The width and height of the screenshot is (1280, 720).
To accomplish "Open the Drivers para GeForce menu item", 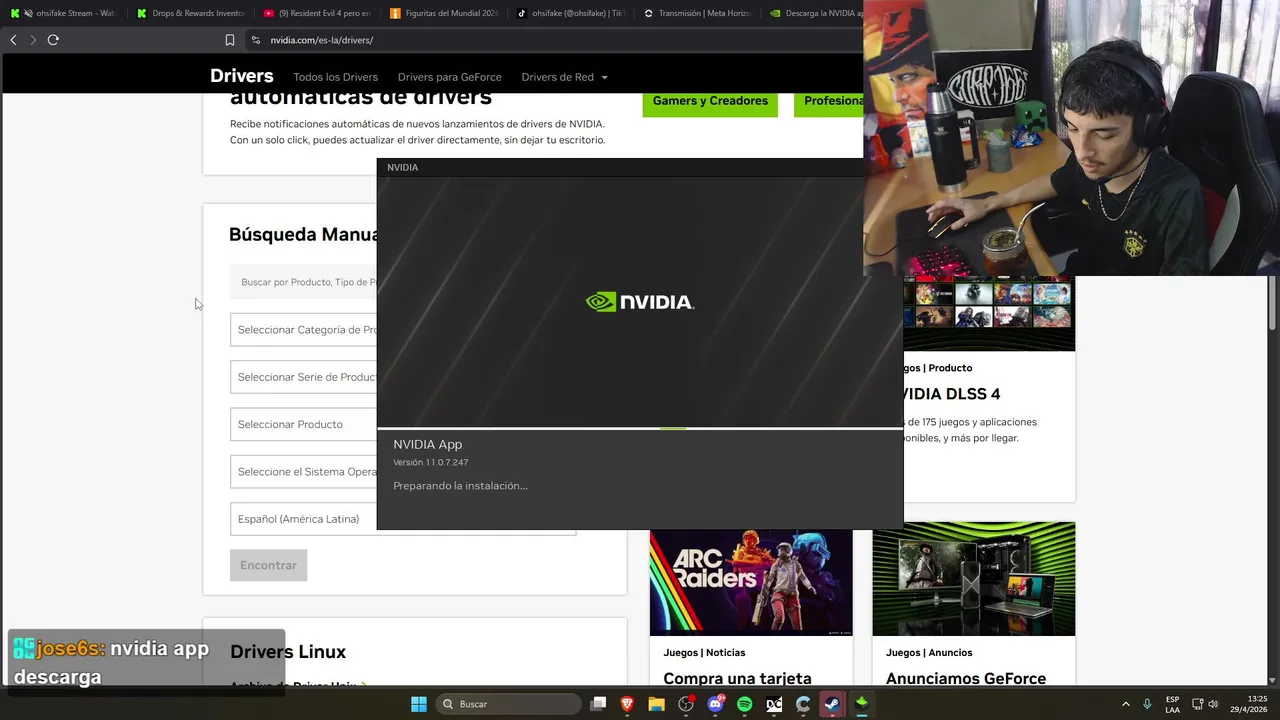I will tap(449, 77).
